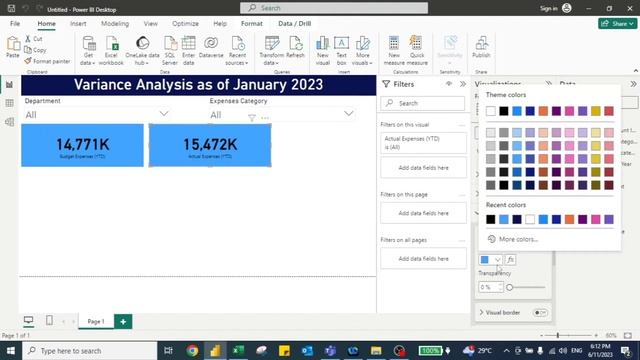This screenshot has height=360, width=640.
Task: Switch to desktop layout icon
Action: click(28, 320)
